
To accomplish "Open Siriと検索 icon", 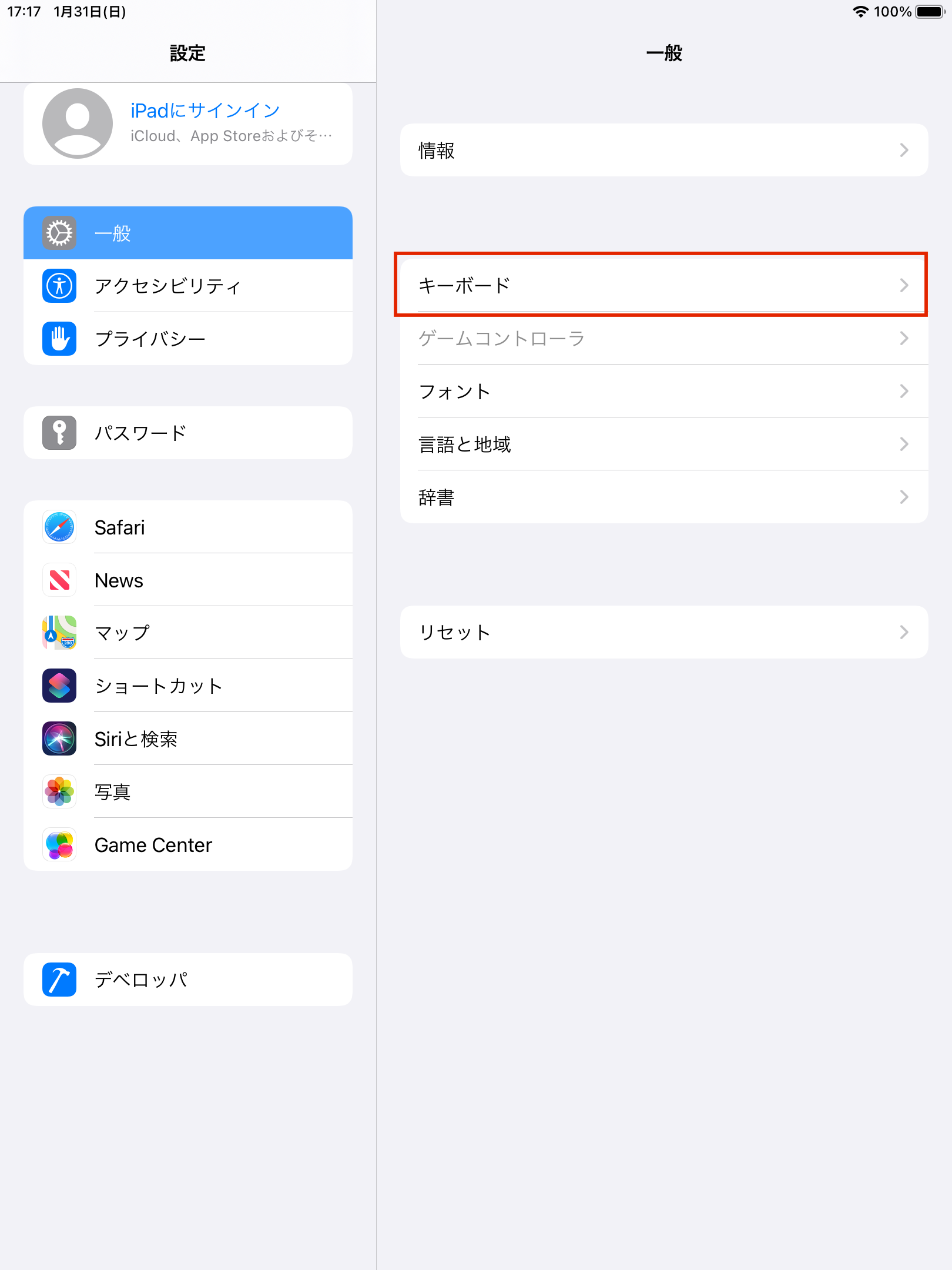I will tap(59, 738).
